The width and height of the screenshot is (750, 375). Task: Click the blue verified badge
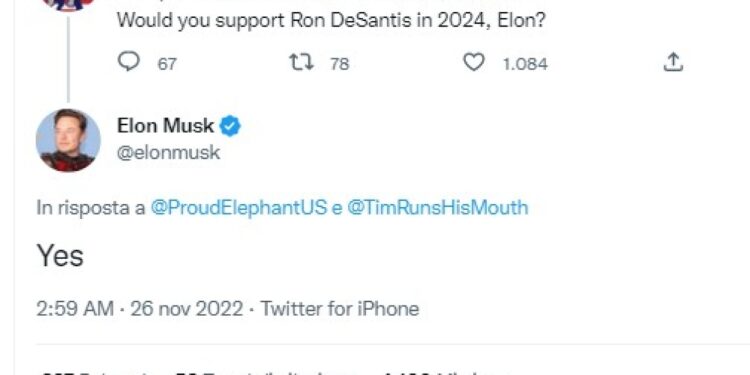(230, 126)
